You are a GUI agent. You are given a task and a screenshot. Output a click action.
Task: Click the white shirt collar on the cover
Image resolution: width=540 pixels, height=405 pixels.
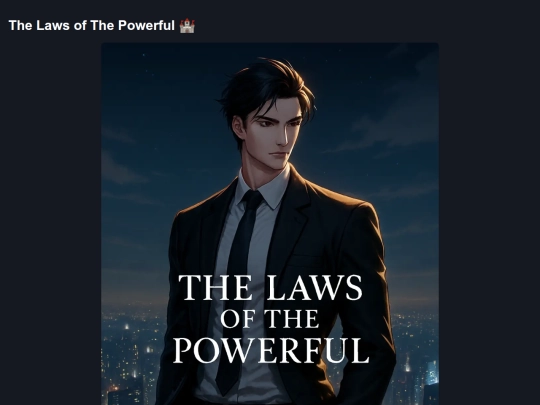pos(265,188)
